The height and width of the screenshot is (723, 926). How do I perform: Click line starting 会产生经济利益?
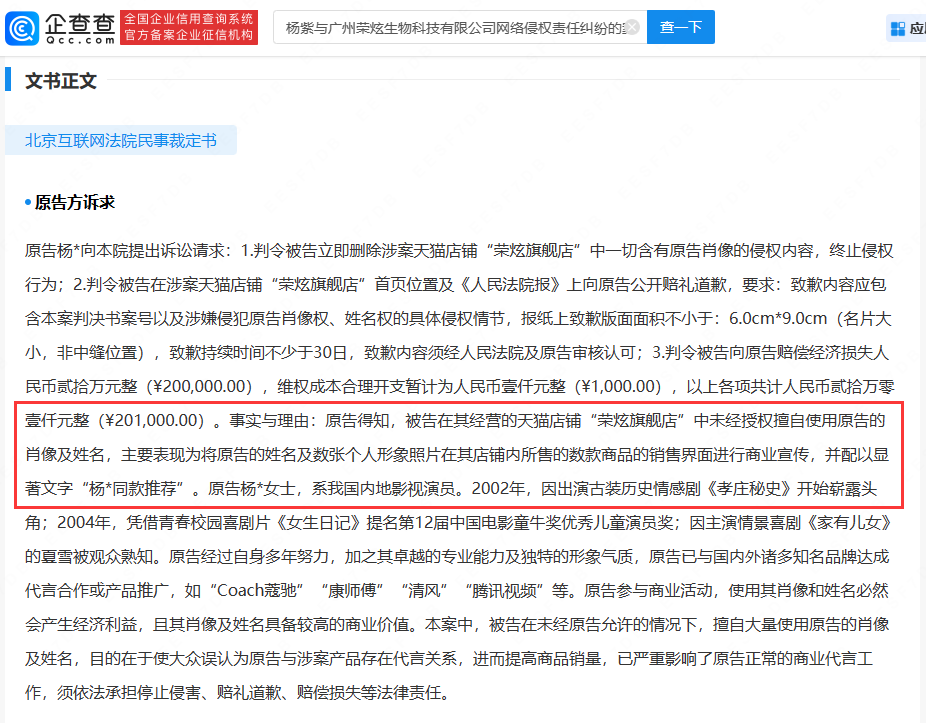point(457,625)
